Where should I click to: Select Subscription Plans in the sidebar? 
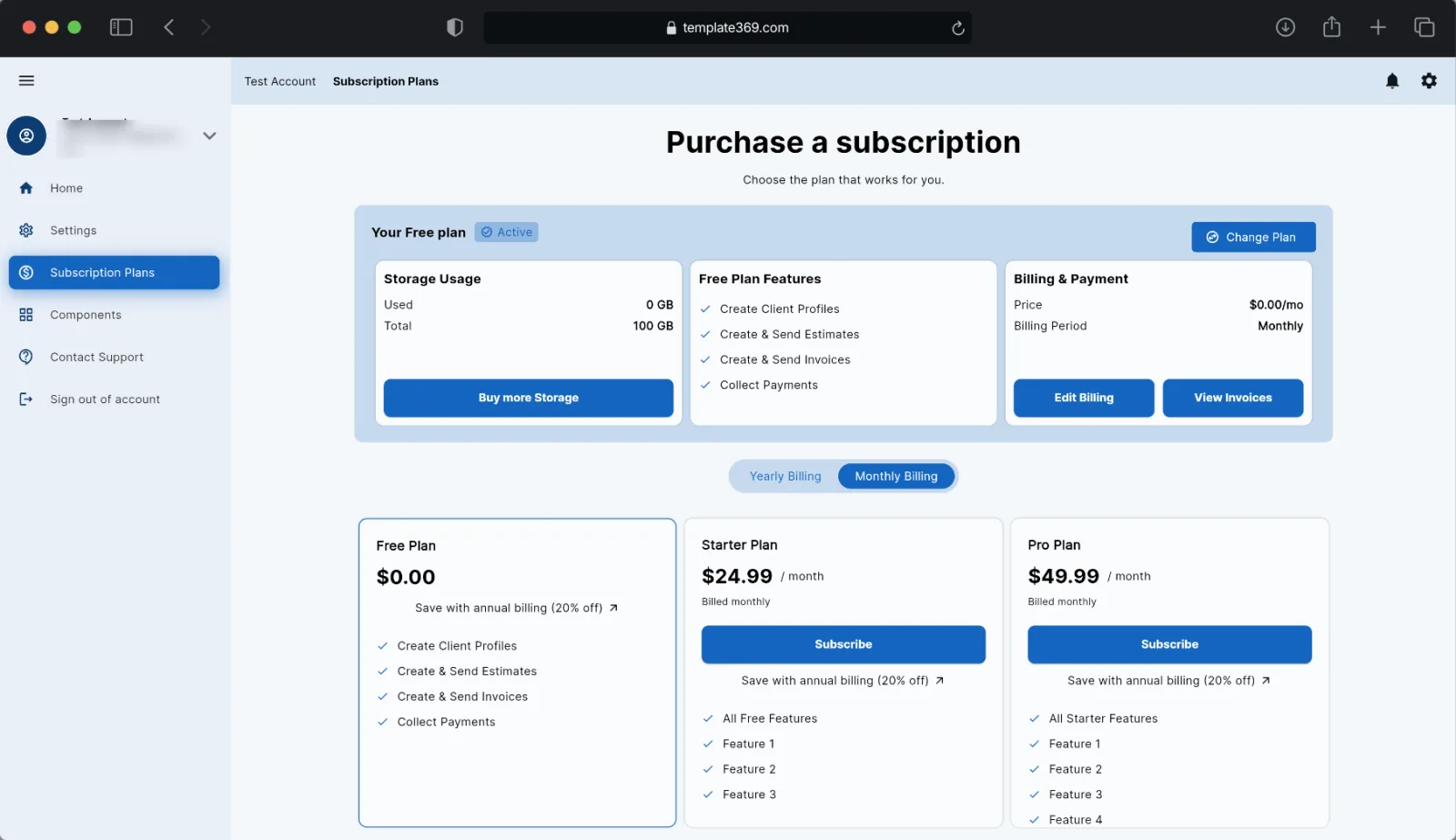114,273
